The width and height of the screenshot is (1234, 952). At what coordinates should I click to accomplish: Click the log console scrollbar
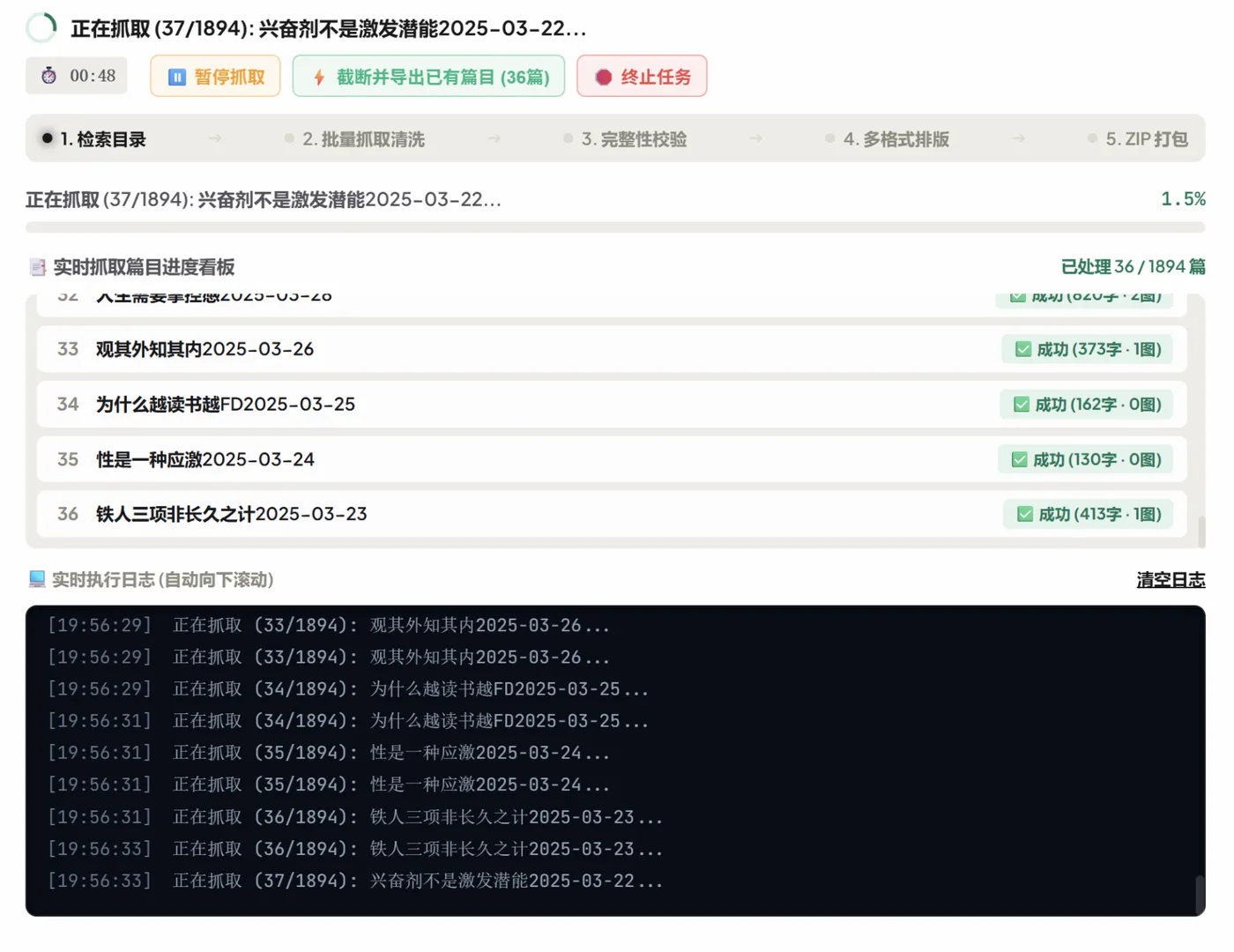click(1200, 894)
